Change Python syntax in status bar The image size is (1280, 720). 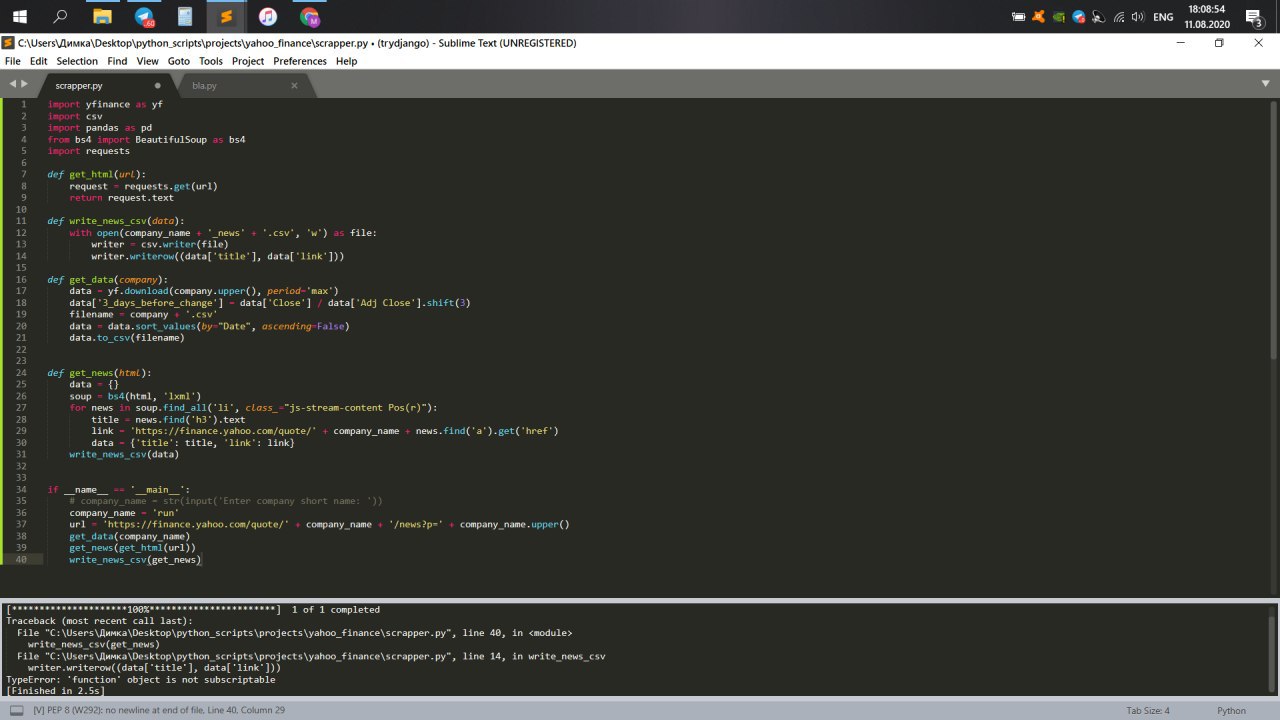click(x=1231, y=711)
